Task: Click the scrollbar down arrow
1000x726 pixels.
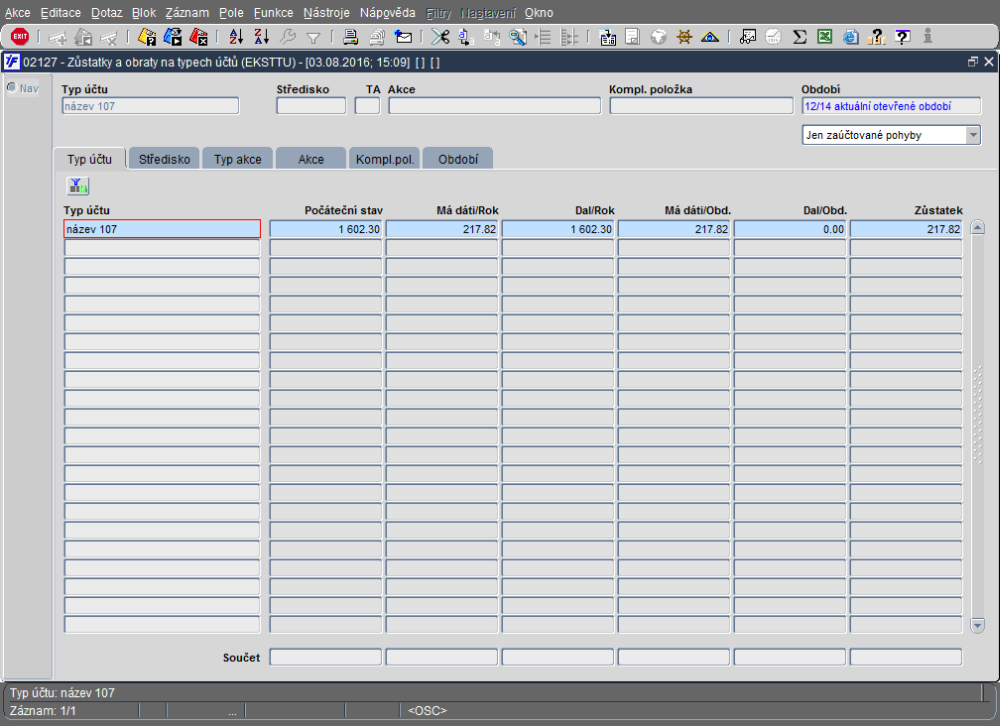Action: pos(977,625)
